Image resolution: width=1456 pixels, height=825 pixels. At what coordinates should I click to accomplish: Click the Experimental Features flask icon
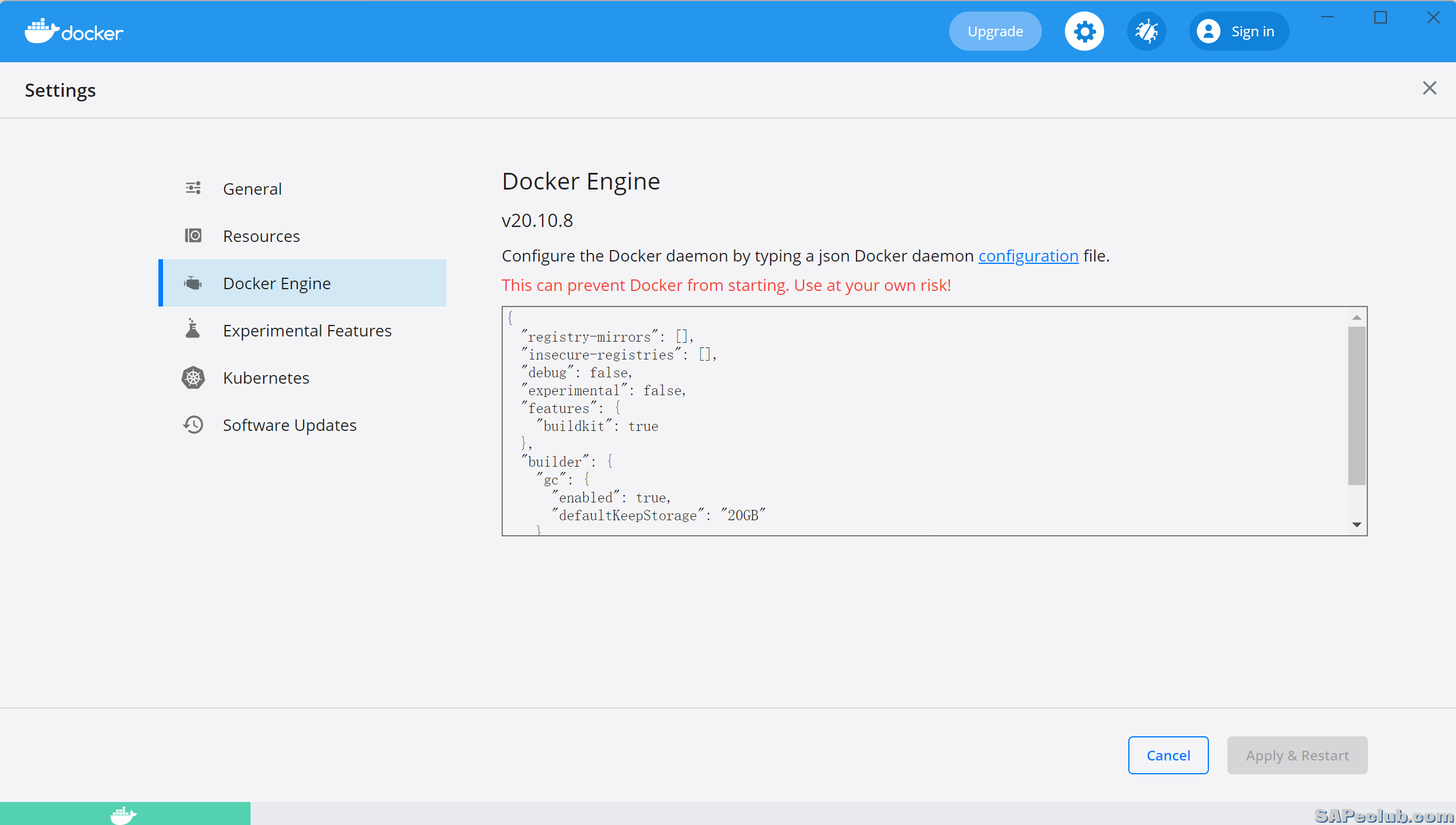pos(193,330)
